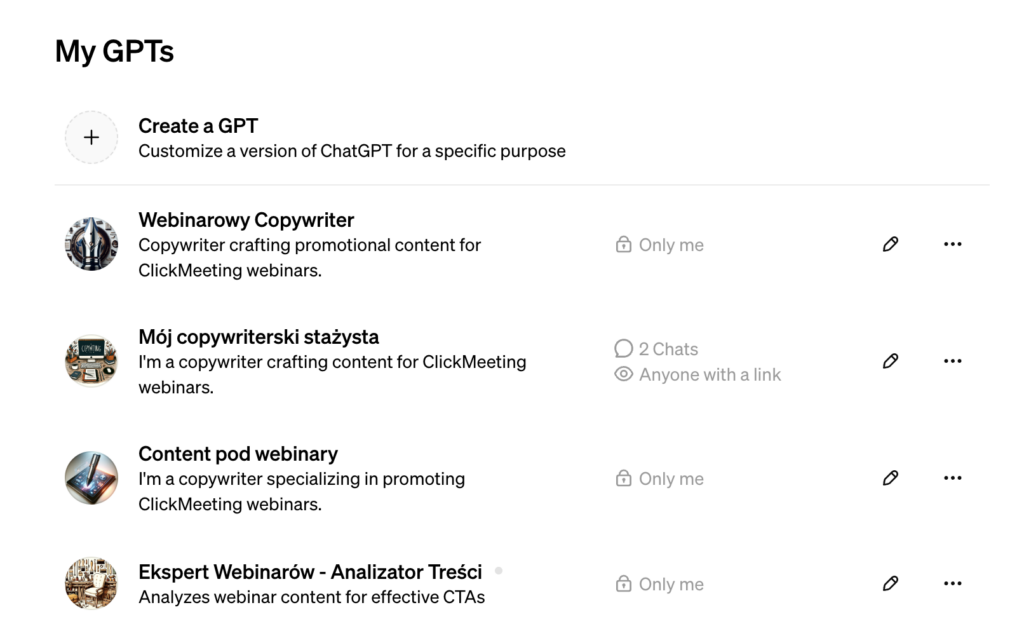Select the Content pod webinary avatar image

coord(91,478)
